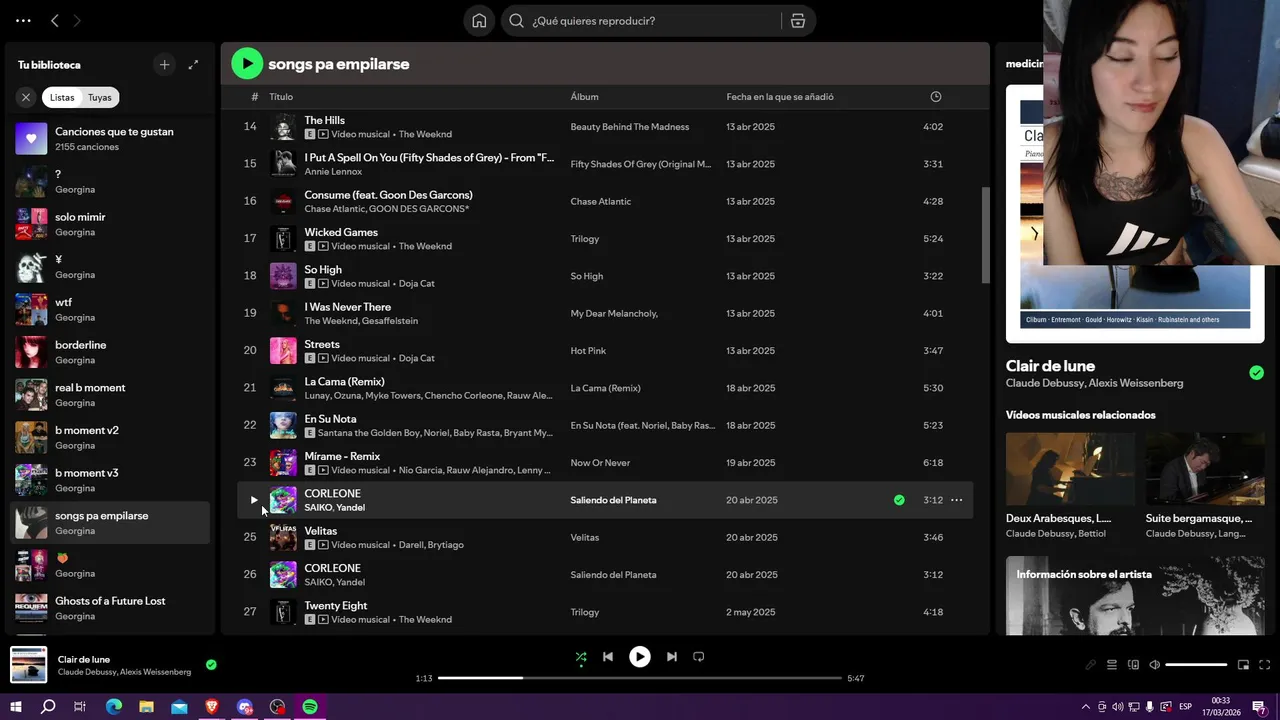Create a new playlist with plus icon

pyautogui.click(x=165, y=65)
